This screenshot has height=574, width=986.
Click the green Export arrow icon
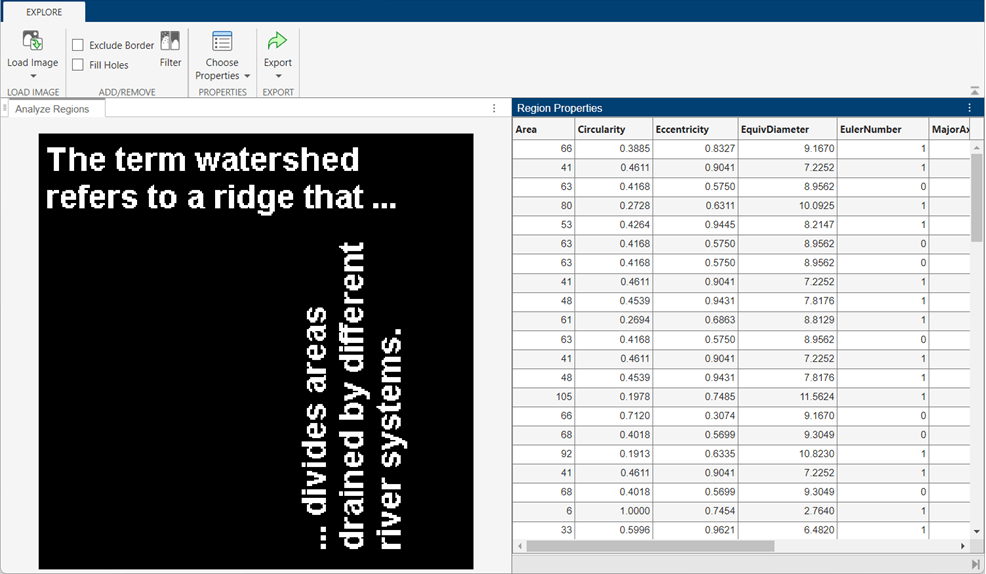pos(277,41)
